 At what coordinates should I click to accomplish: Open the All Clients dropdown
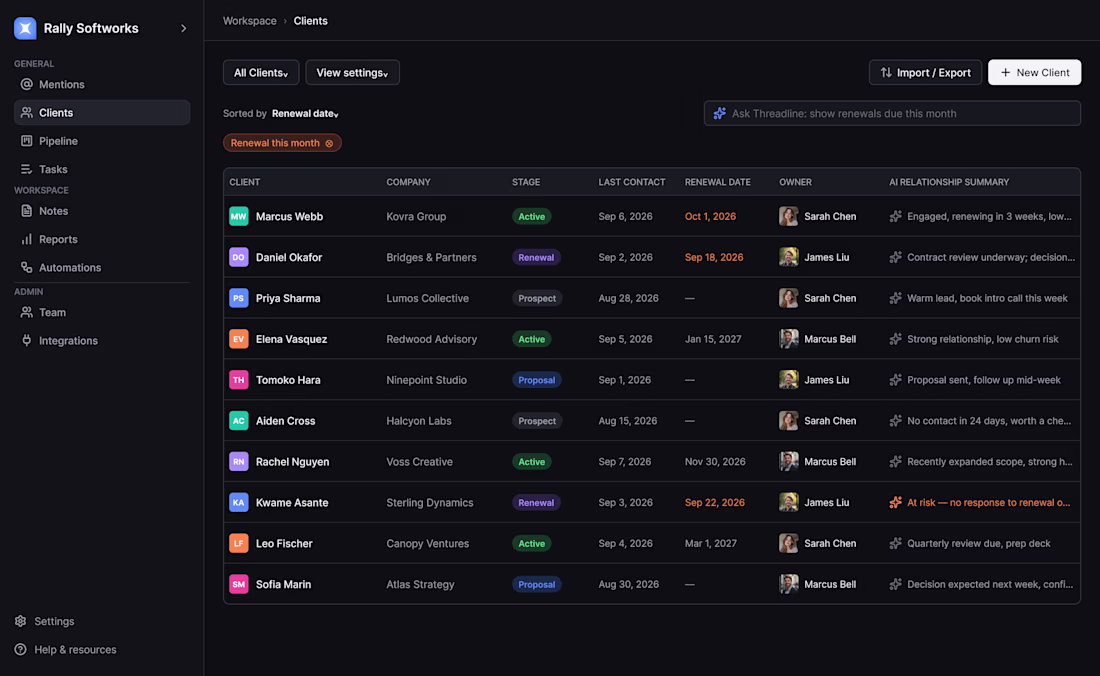(261, 72)
